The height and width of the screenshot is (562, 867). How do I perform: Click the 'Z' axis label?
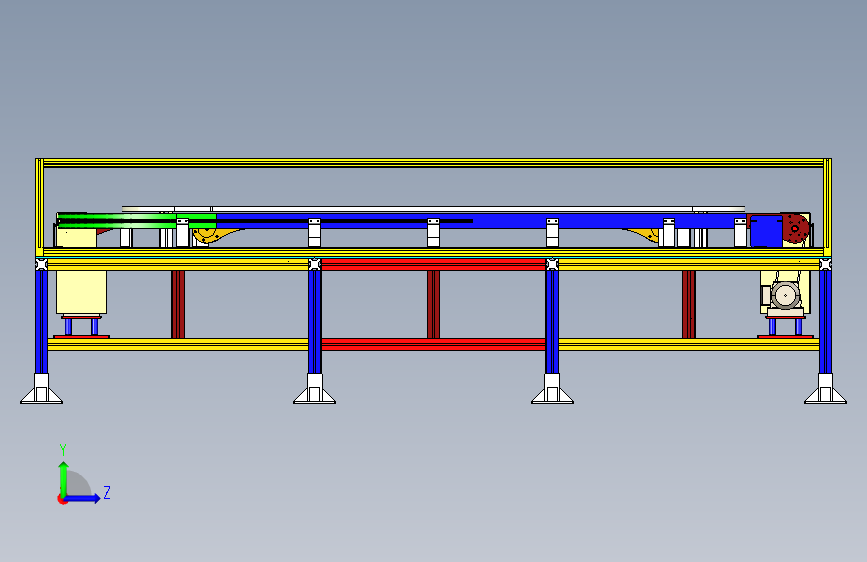point(107,492)
